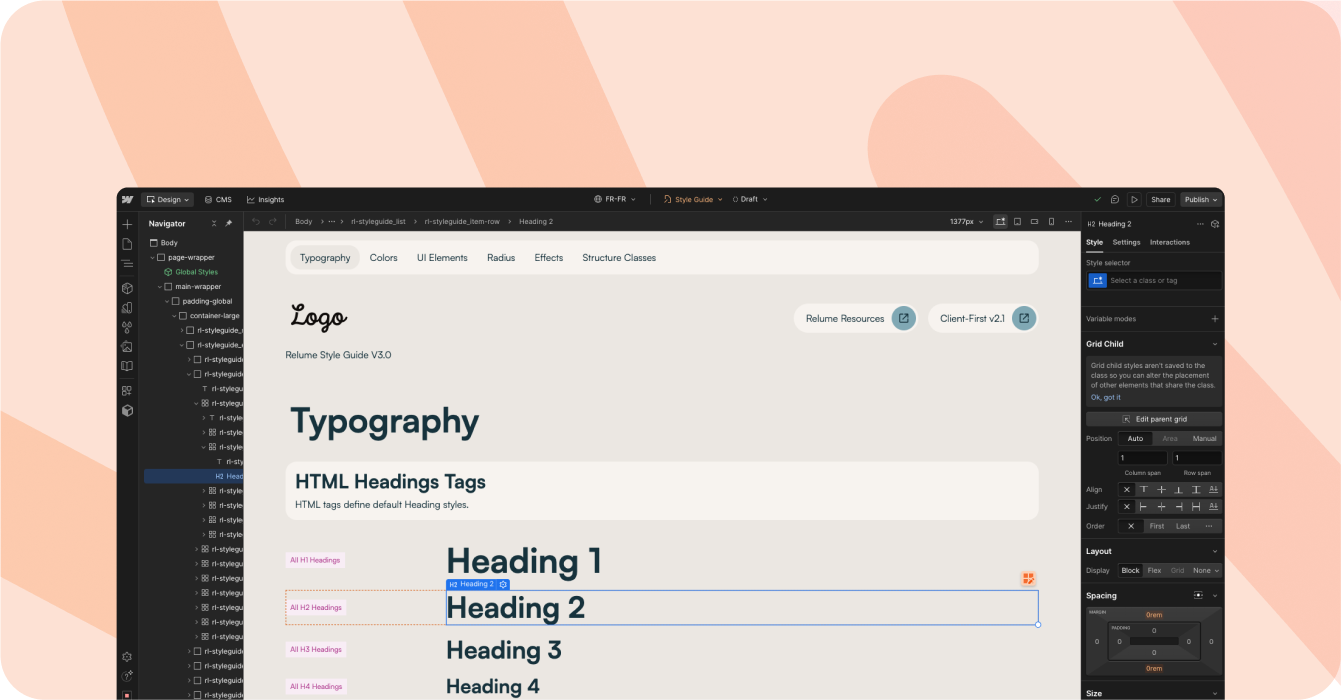This screenshot has width=1341, height=700.
Task: Open more breakpoint options ellipsis
Action: coord(1069,222)
